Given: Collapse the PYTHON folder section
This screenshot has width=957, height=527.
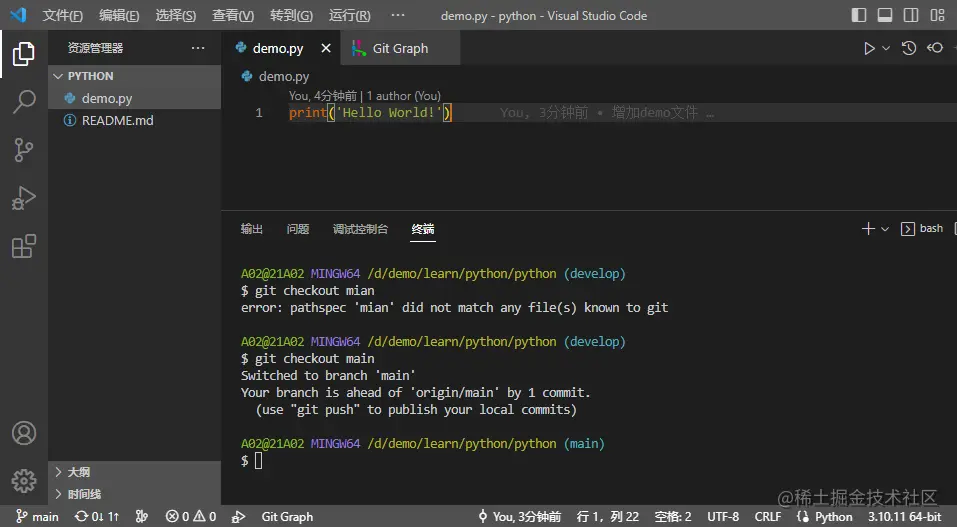Looking at the screenshot, I should 134,76.
